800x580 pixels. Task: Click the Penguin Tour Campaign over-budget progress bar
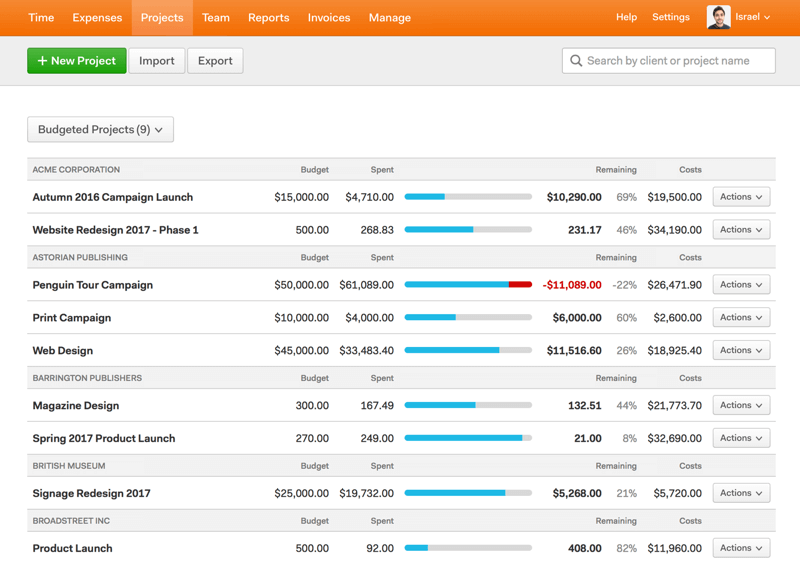point(468,285)
